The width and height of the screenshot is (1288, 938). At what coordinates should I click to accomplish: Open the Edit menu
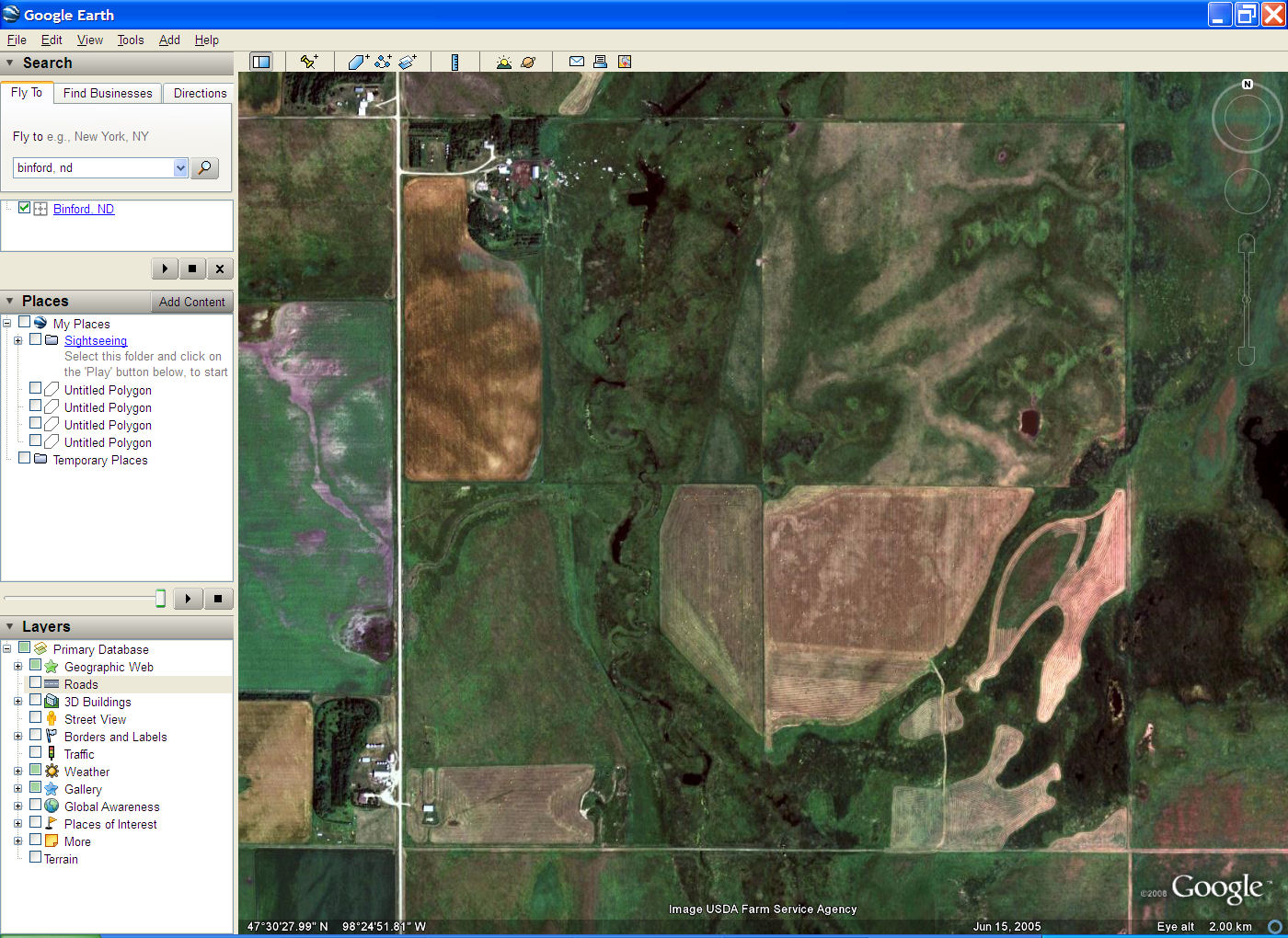(52, 40)
